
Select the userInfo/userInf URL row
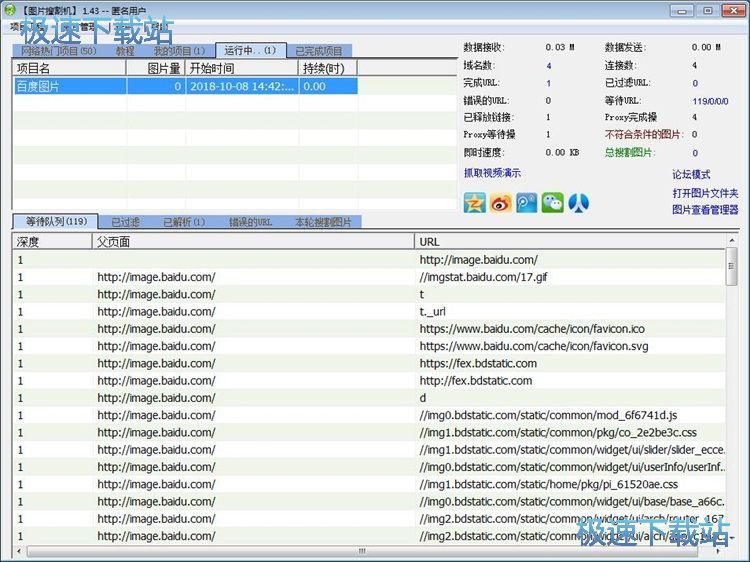(369, 467)
